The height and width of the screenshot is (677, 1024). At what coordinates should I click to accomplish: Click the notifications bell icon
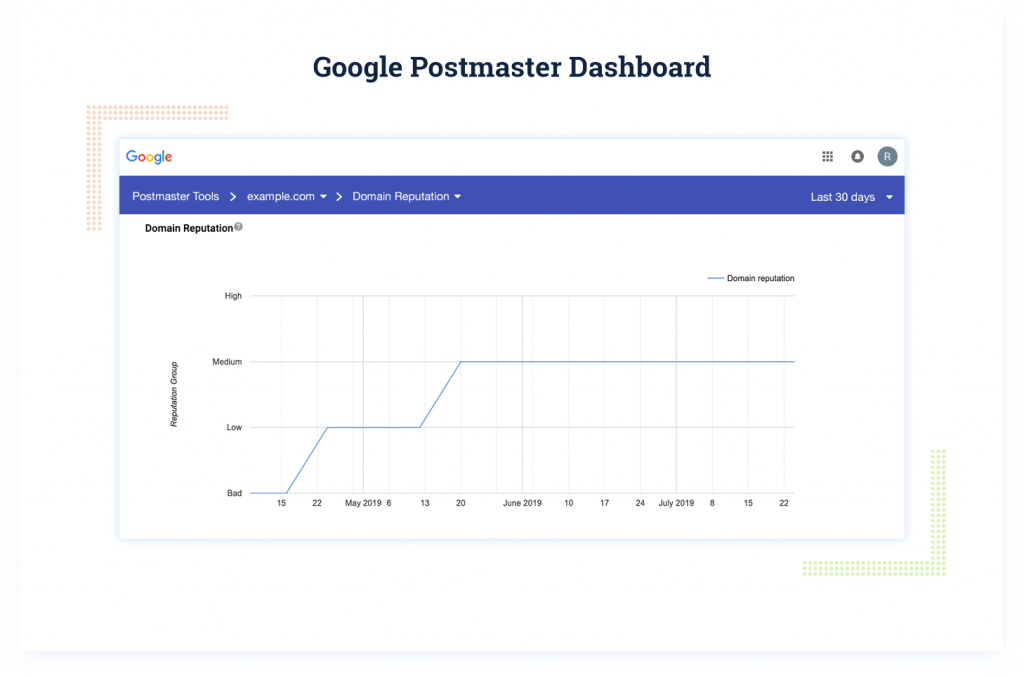point(857,157)
